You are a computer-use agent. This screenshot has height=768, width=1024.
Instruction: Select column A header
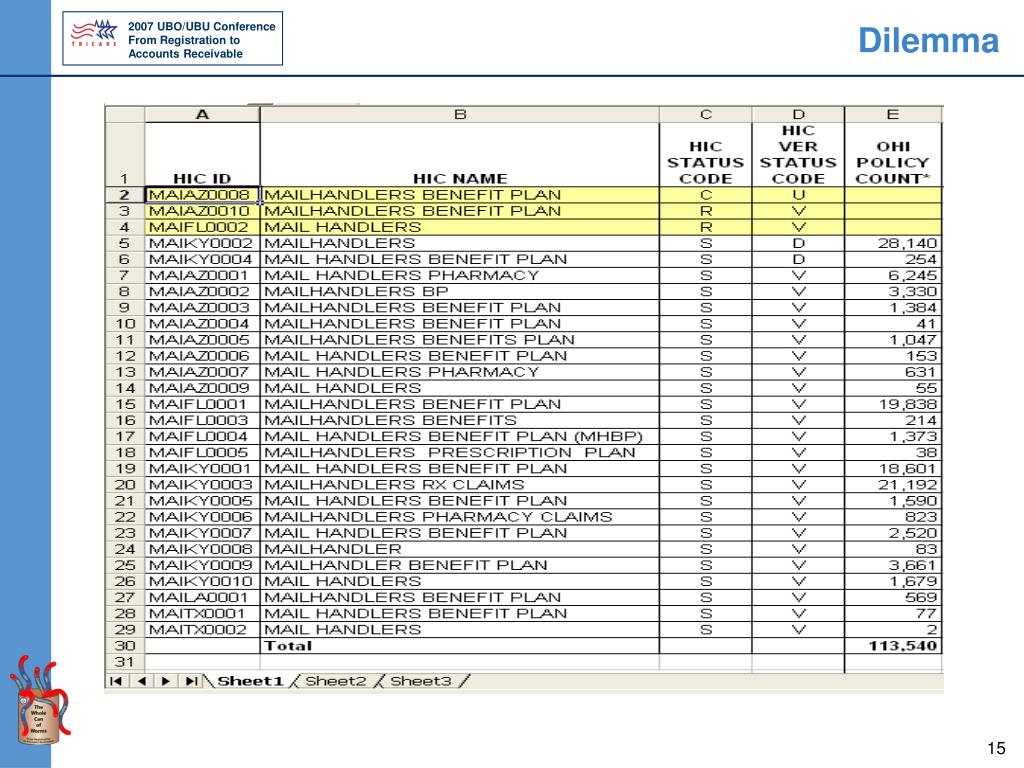pyautogui.click(x=202, y=114)
